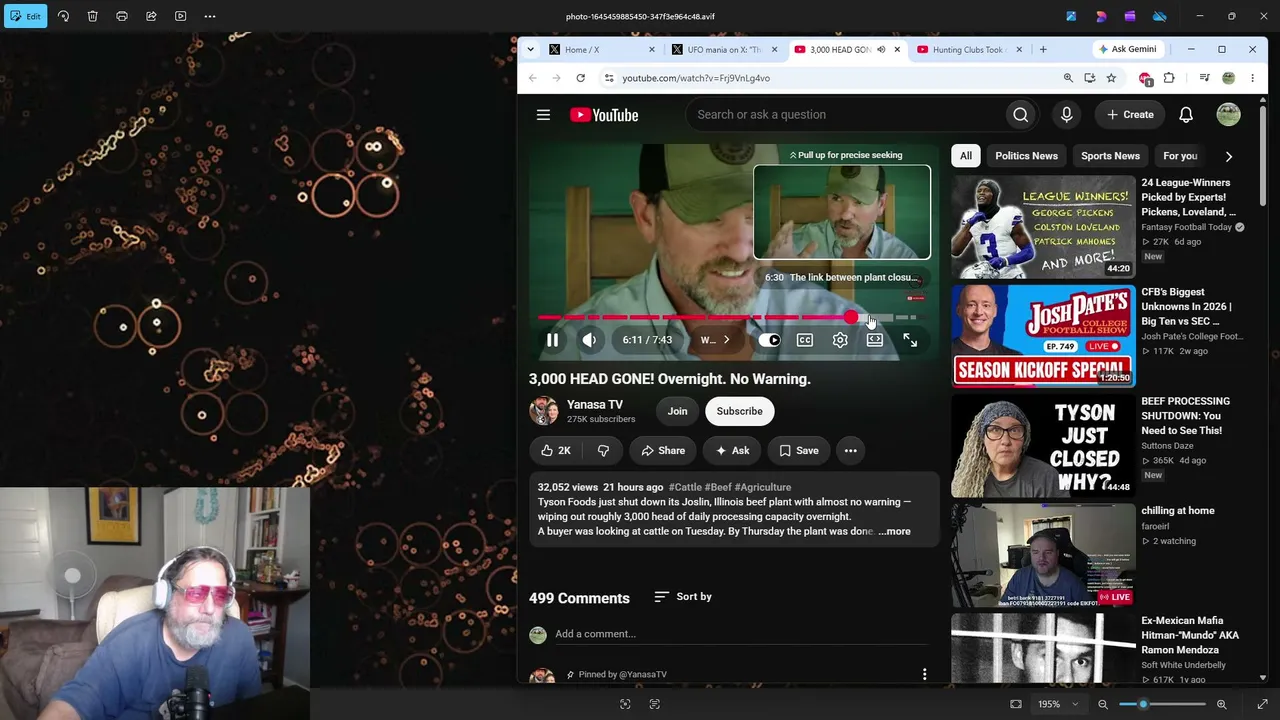Click the YouTube search box

coord(845,115)
